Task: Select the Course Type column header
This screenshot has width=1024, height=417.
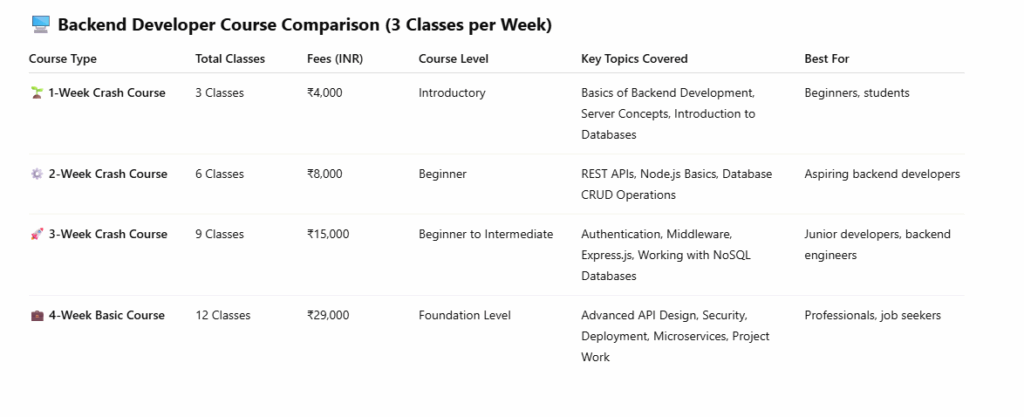Action: 63,59
